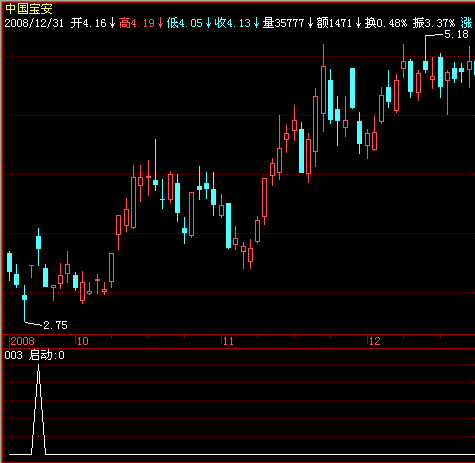475x463 pixels.
Task: Click the 中国宝安 stock name title
Action: pyautogui.click(x=29, y=9)
